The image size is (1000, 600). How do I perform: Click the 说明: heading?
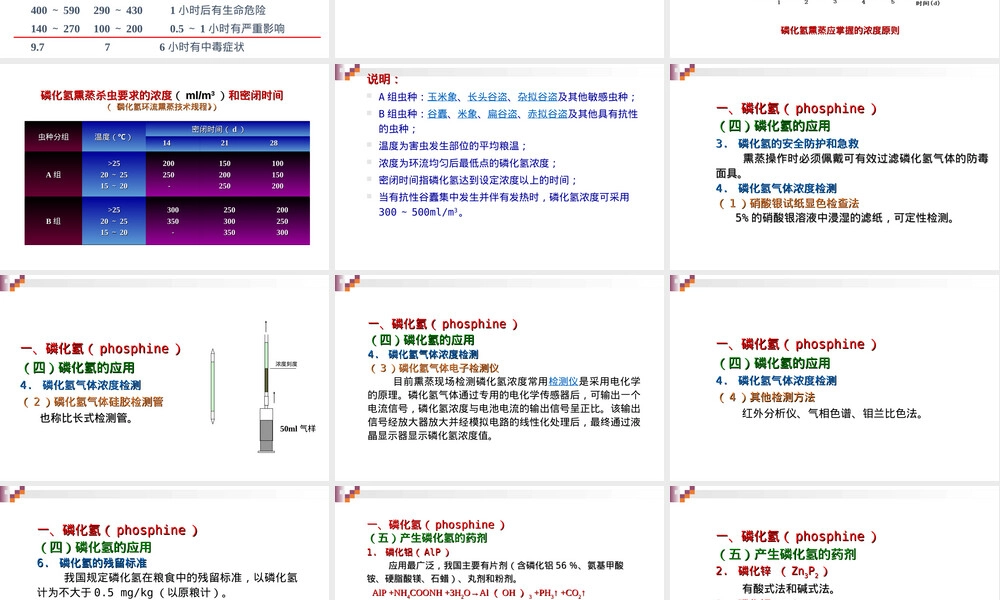coord(383,79)
